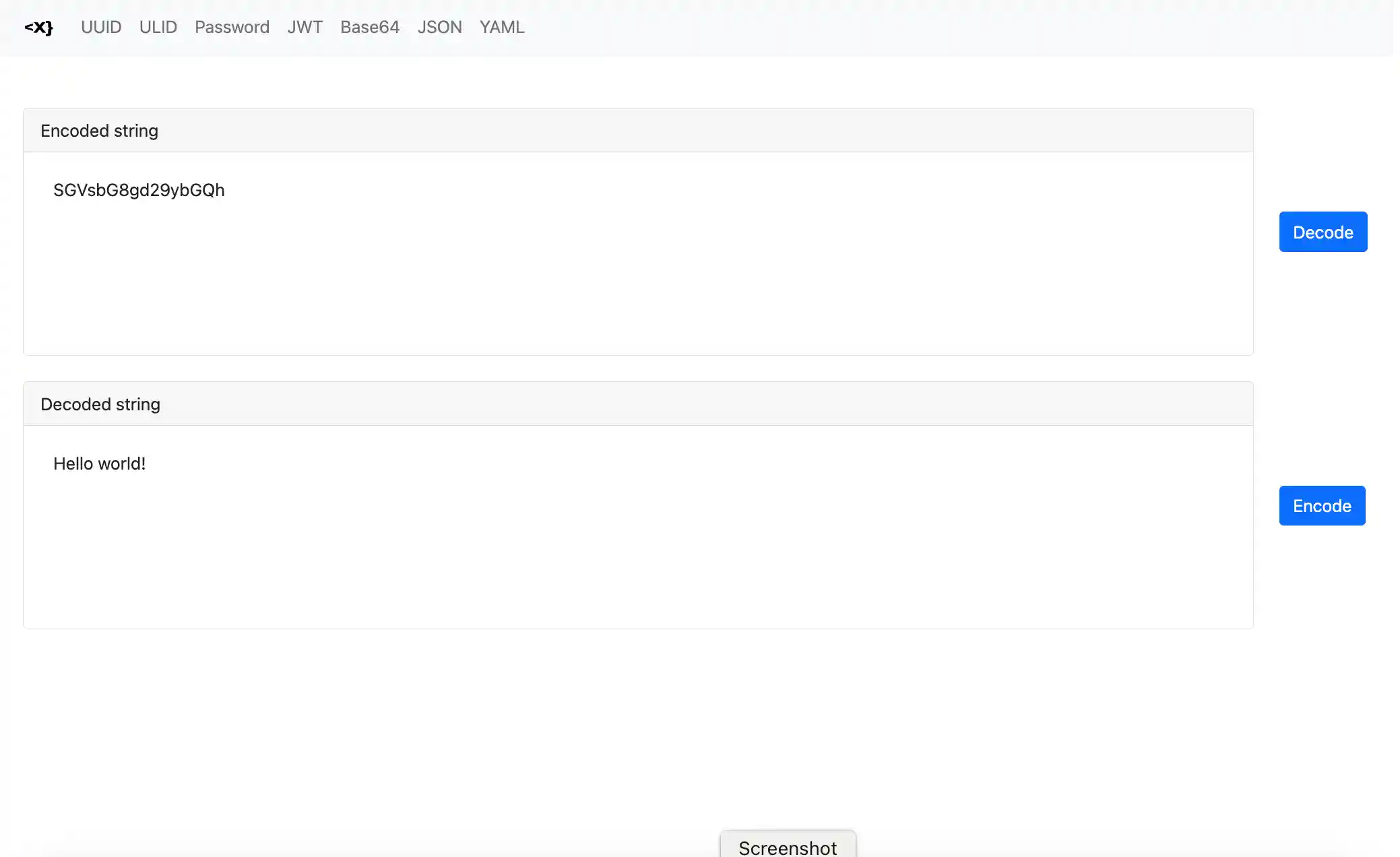Screen dimensions: 1400x857
Task: Click the word Hello in decoded box
Action: pos(72,464)
